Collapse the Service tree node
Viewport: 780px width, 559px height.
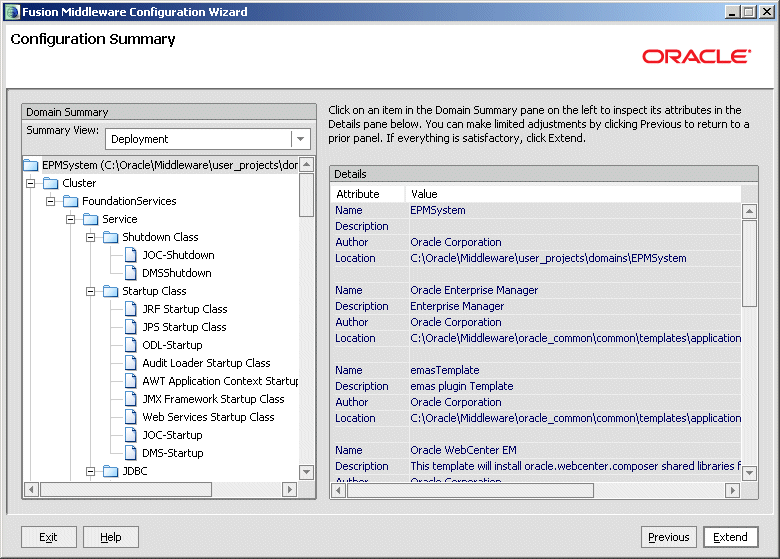click(70, 219)
